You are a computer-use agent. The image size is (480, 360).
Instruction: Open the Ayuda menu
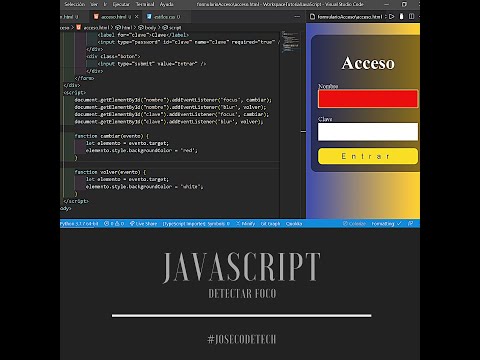point(166,4)
